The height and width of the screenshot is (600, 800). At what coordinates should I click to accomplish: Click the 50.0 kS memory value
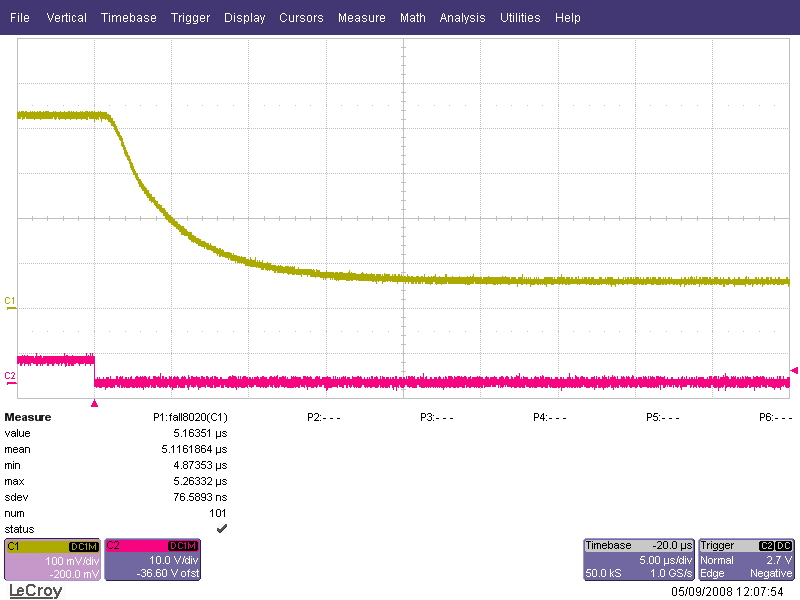[603, 573]
